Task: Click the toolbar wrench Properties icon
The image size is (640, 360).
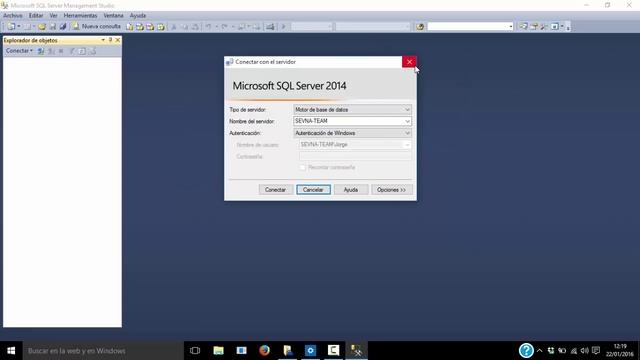Action: (544, 27)
